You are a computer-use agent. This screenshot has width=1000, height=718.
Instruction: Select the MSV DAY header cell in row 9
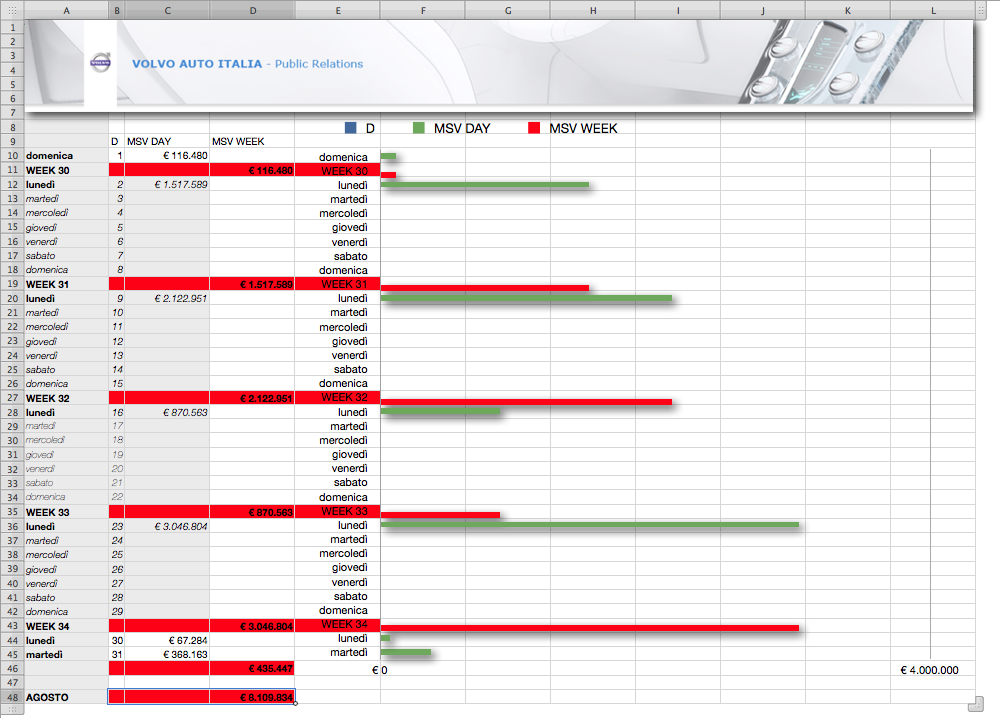coord(167,142)
